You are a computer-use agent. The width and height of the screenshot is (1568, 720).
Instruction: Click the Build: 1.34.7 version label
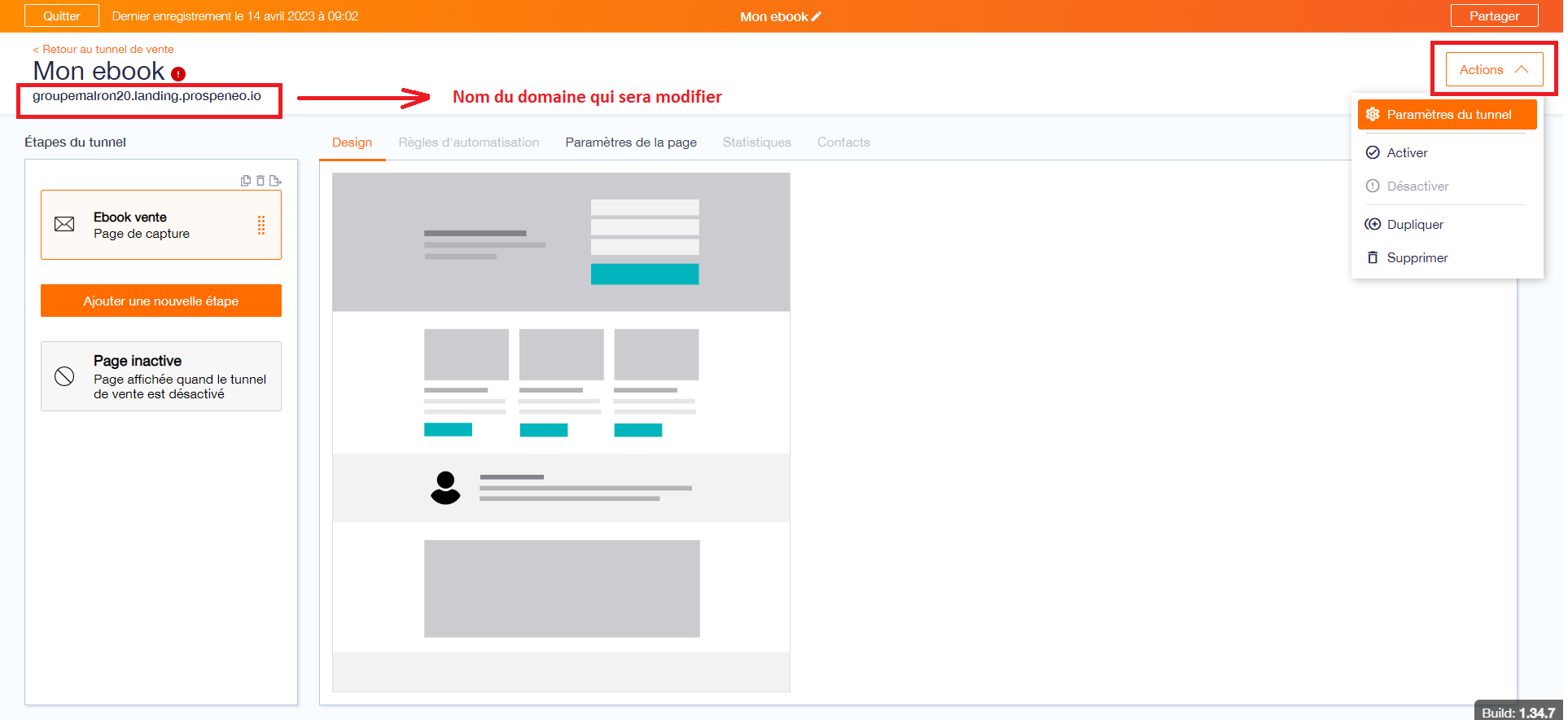pyautogui.click(x=1518, y=713)
